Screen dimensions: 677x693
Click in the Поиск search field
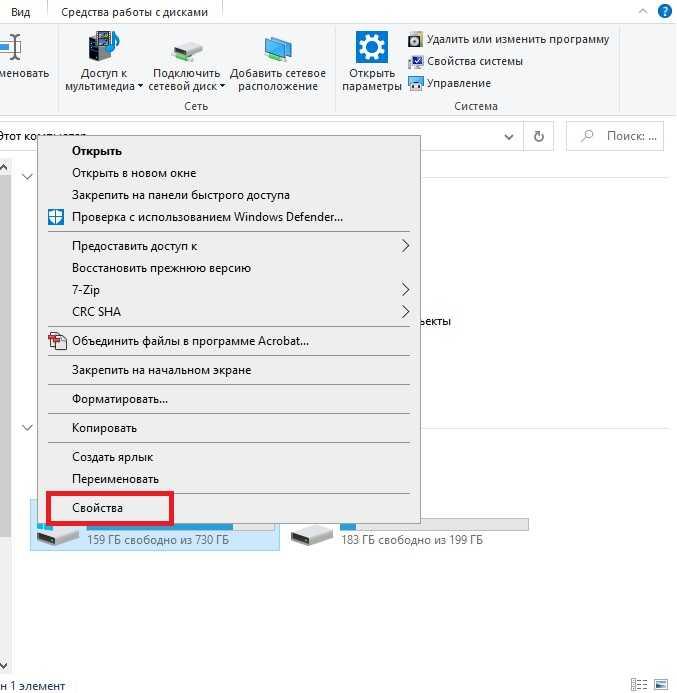tap(615, 136)
